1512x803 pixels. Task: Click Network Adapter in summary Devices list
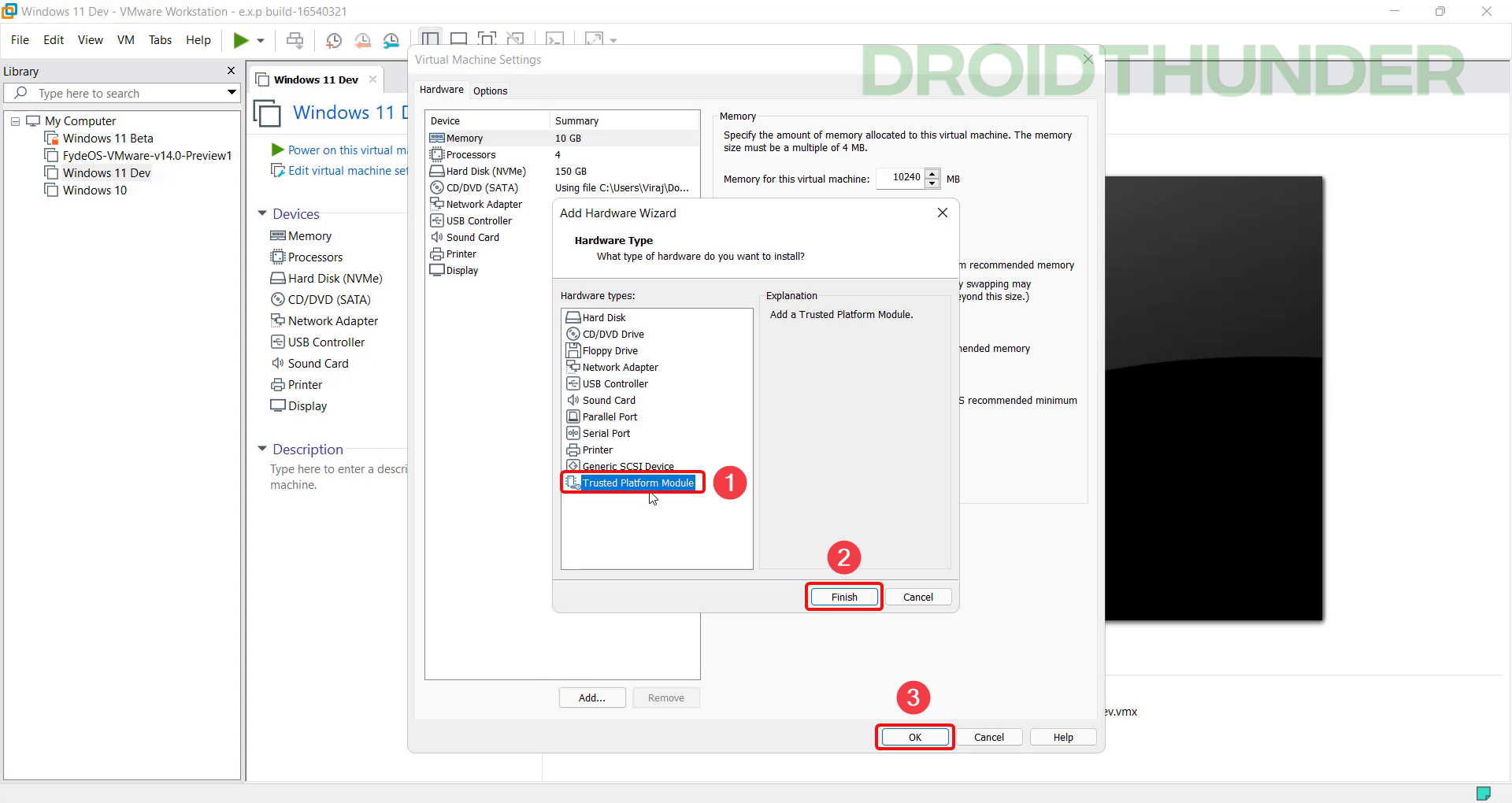click(332, 321)
